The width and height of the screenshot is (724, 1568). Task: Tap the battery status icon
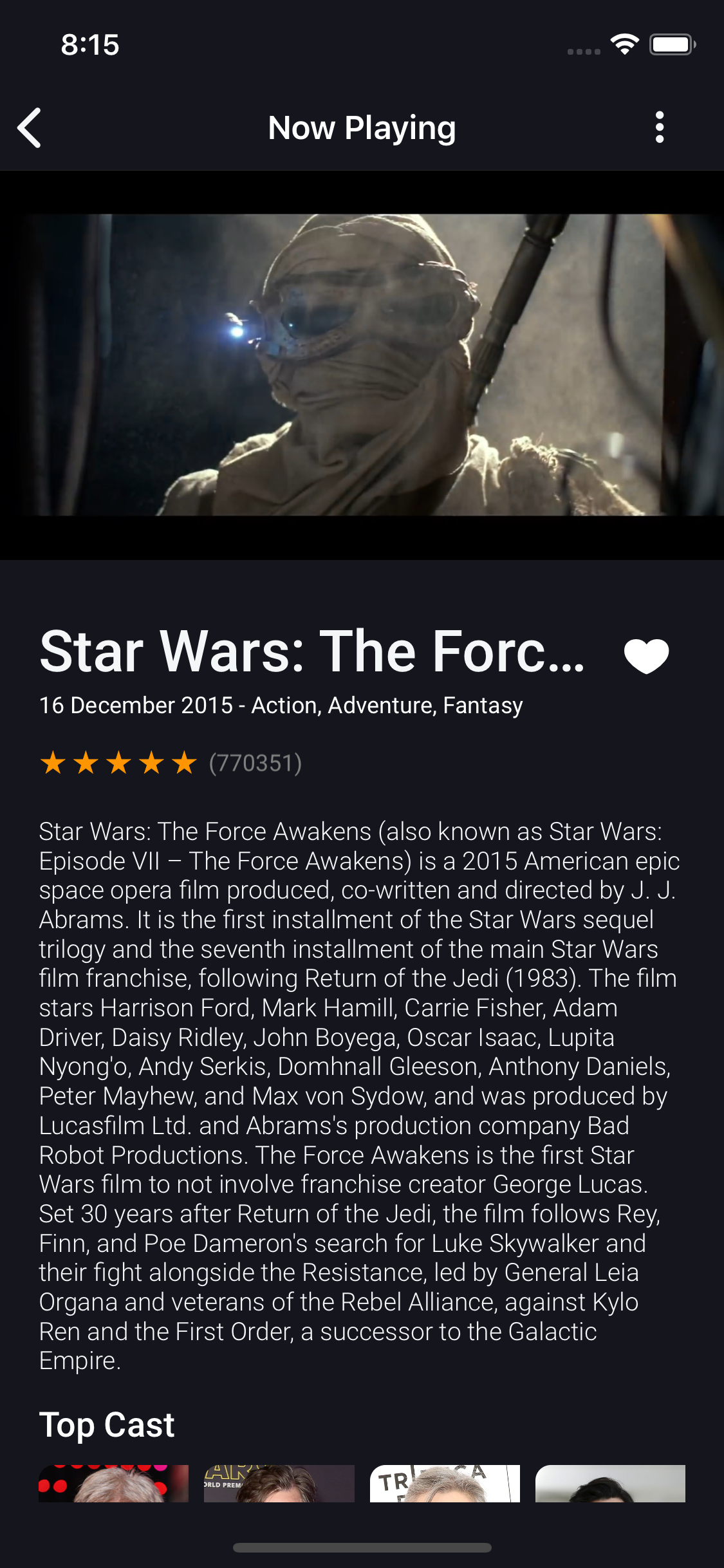673,44
